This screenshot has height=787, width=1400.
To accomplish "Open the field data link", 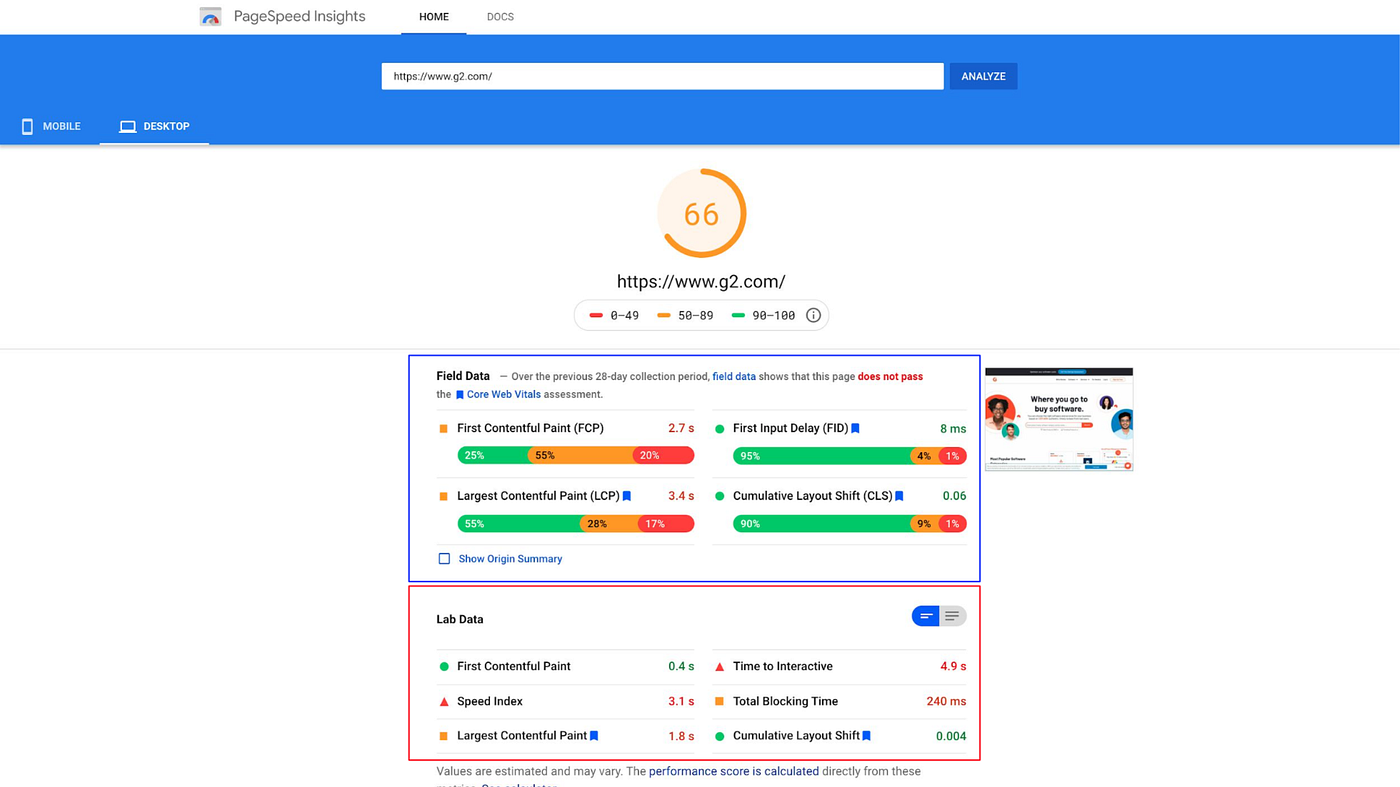I will 734,376.
